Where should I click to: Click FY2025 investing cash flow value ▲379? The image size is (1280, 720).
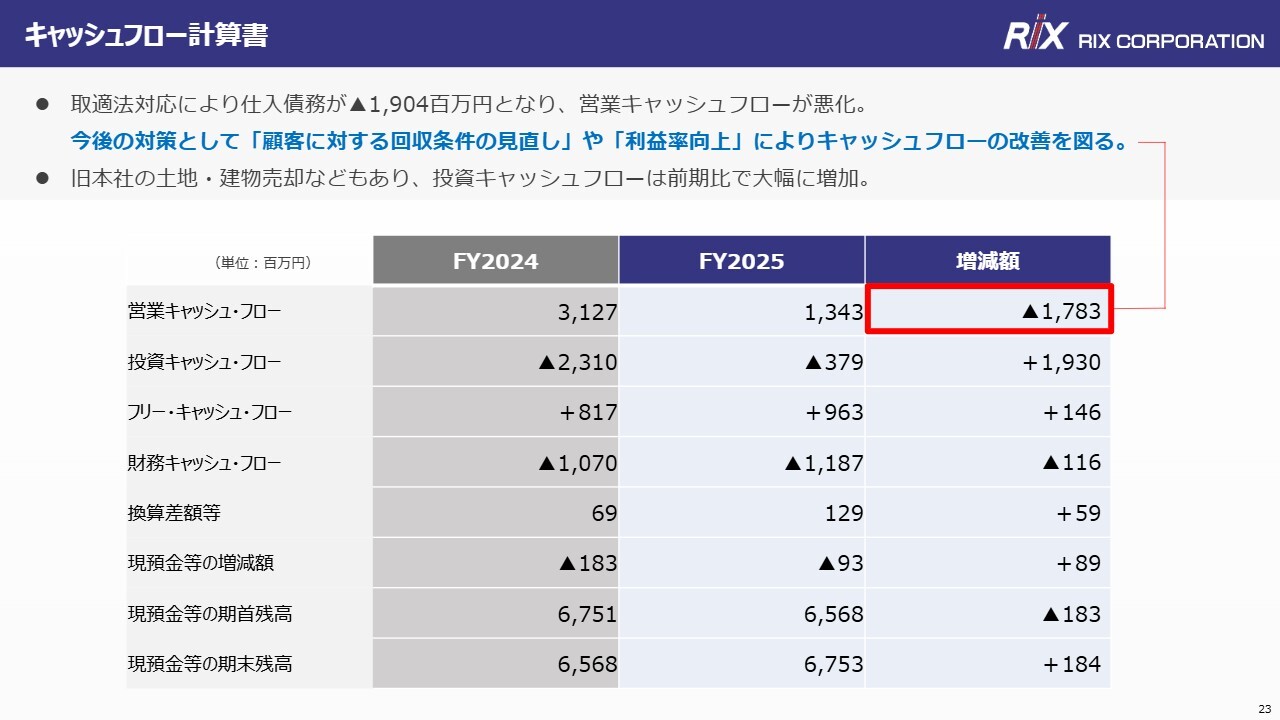[834, 362]
